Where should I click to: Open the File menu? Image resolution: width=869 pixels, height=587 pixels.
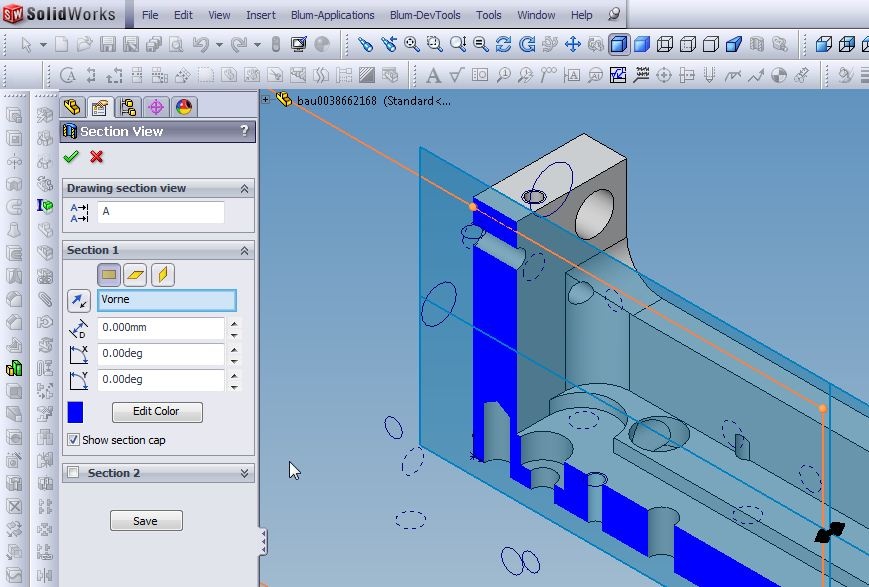click(150, 15)
